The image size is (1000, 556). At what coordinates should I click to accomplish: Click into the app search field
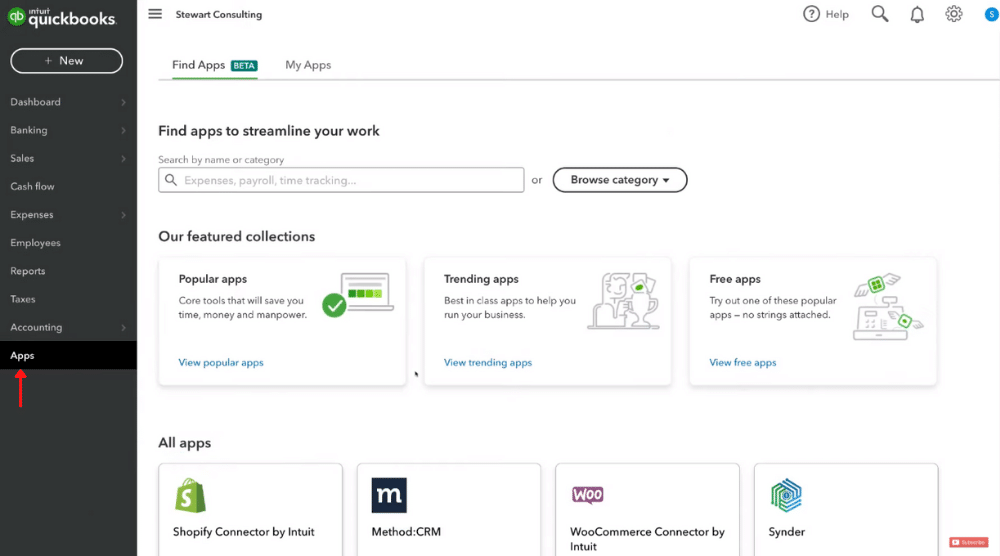pyautogui.click(x=341, y=180)
